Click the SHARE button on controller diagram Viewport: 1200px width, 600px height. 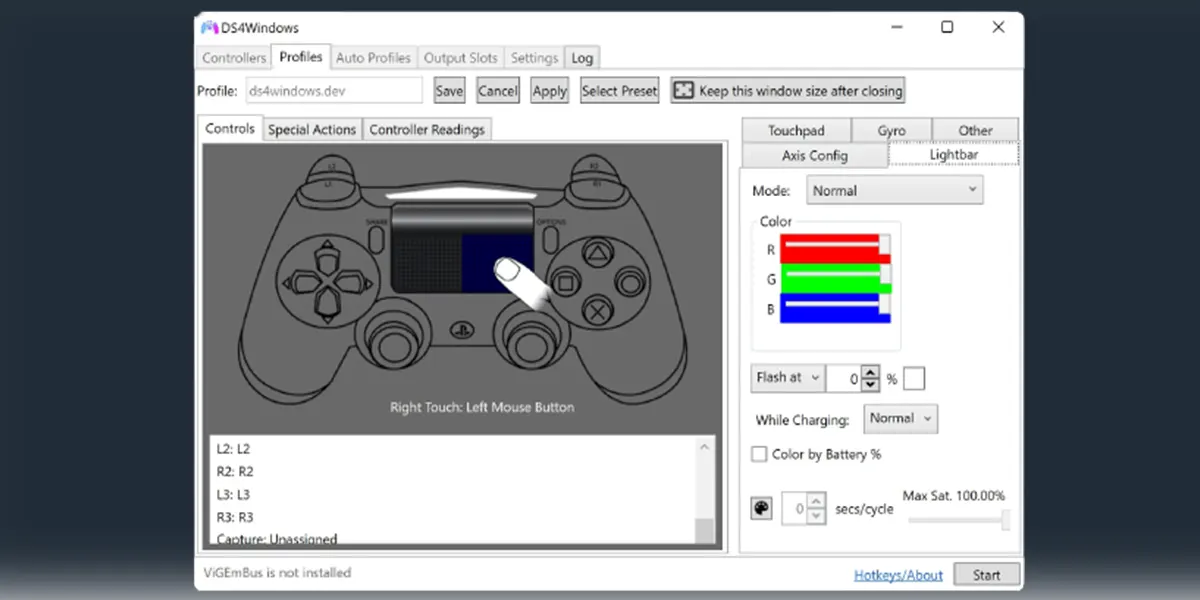[376, 238]
